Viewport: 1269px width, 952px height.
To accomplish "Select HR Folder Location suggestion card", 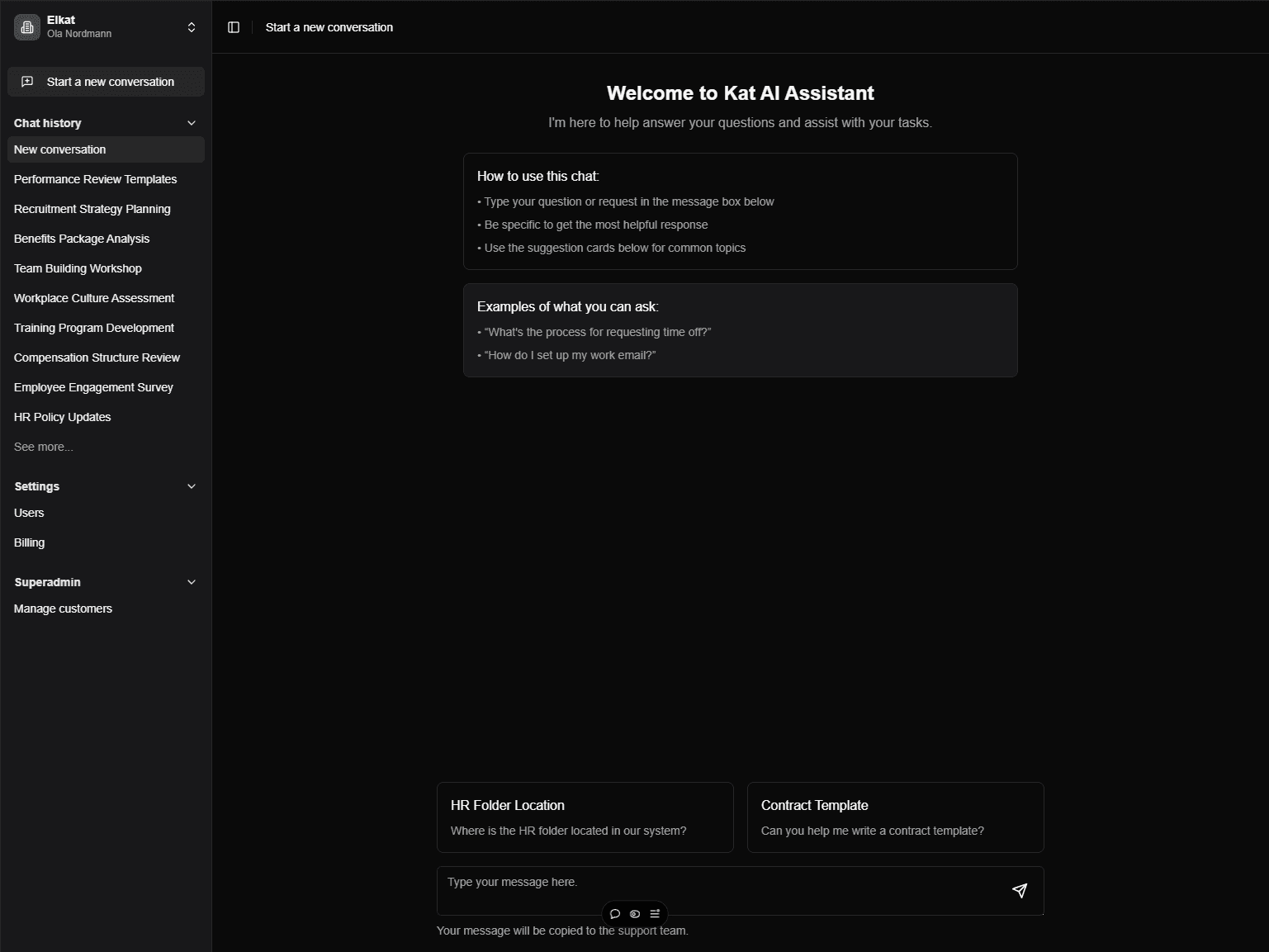I will point(585,817).
